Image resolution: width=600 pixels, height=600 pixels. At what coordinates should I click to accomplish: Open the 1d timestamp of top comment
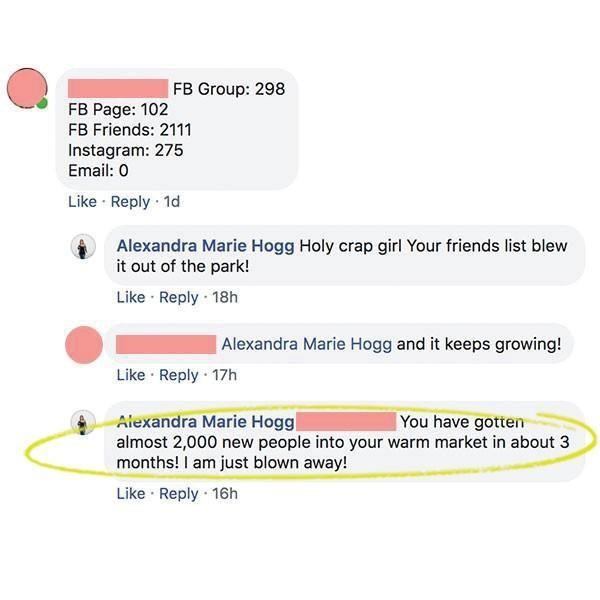point(172,201)
